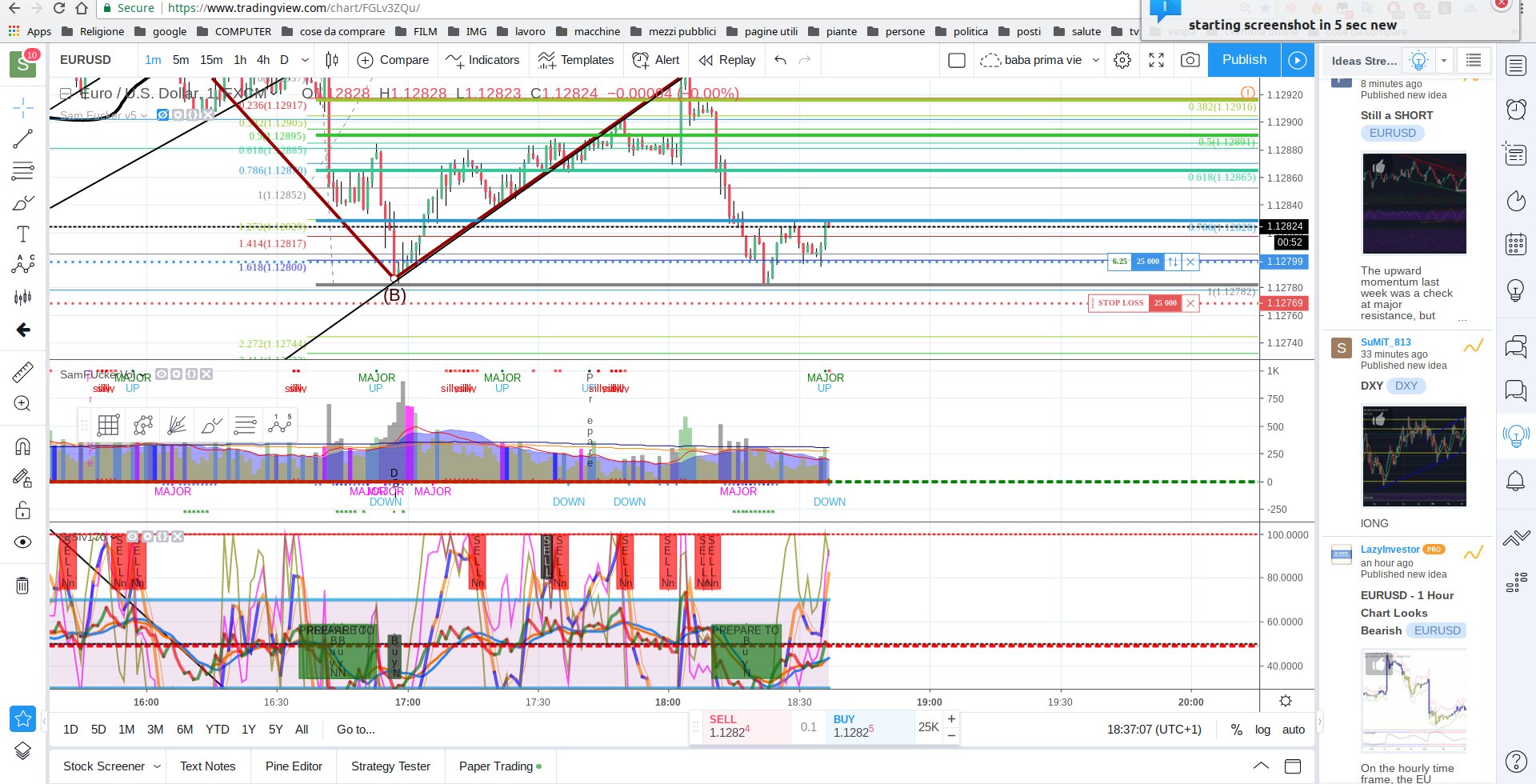1536x784 pixels.
Task: Switch to the Pine Editor tab
Action: (294, 766)
